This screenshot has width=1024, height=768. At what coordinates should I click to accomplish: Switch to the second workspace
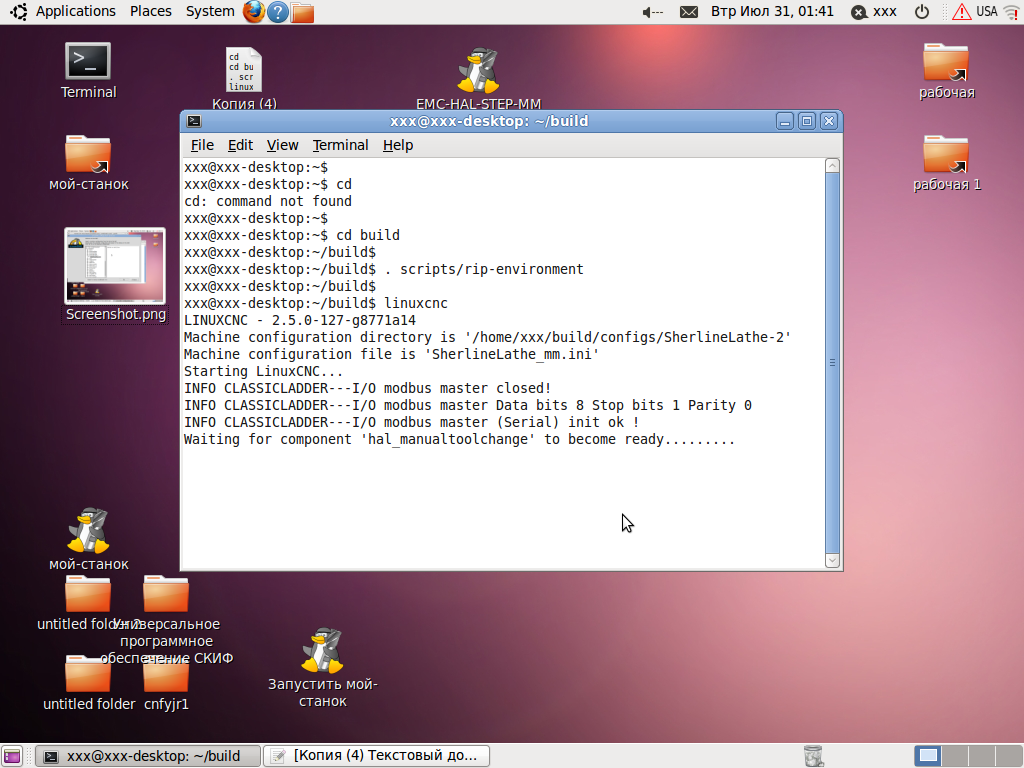pyautogui.click(x=954, y=756)
